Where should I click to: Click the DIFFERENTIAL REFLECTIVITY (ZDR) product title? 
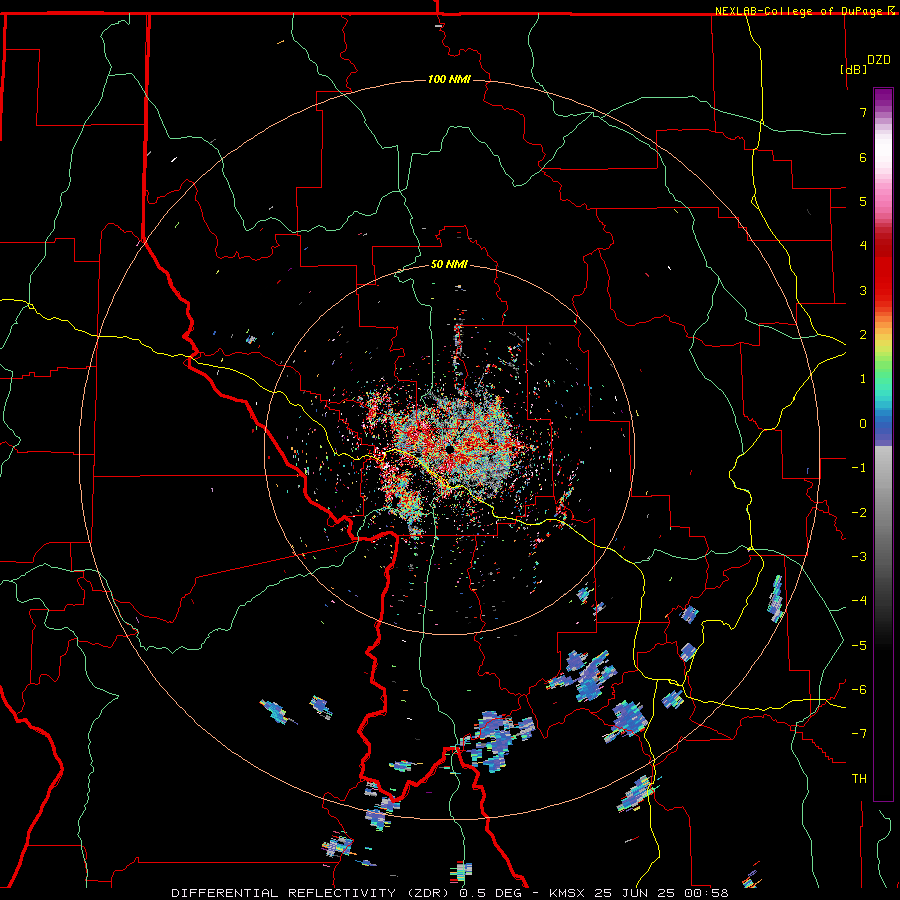pos(312,893)
